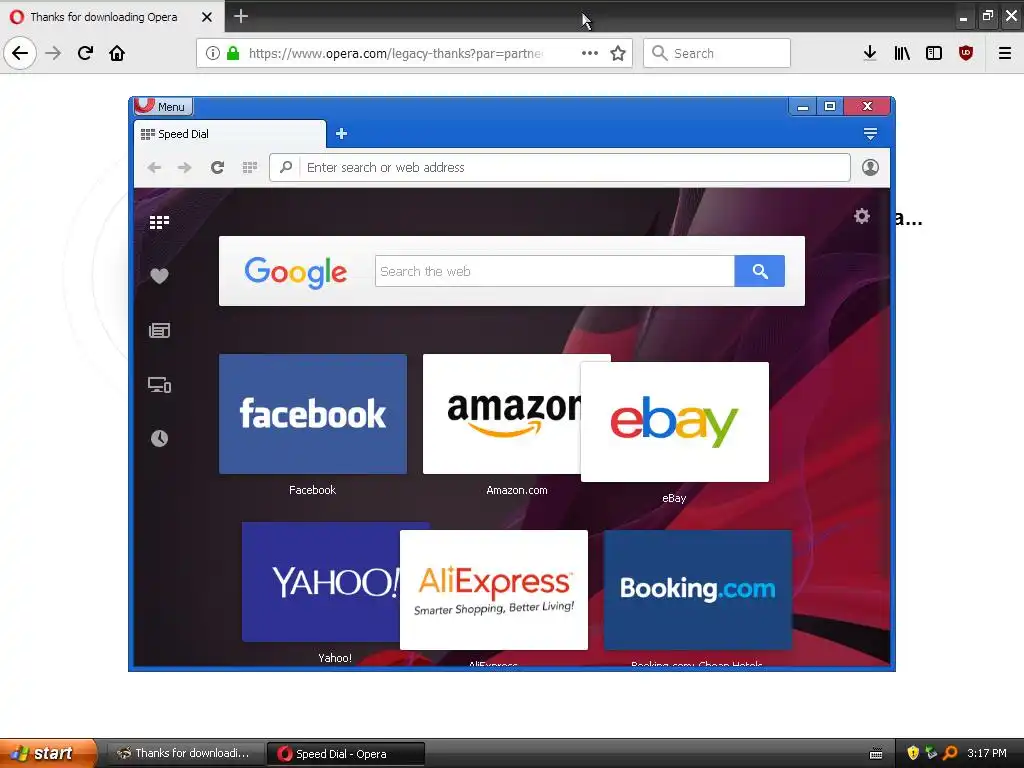This screenshot has height=768, width=1024.
Task: Click the tray magnifier icon
Action: click(x=950, y=753)
